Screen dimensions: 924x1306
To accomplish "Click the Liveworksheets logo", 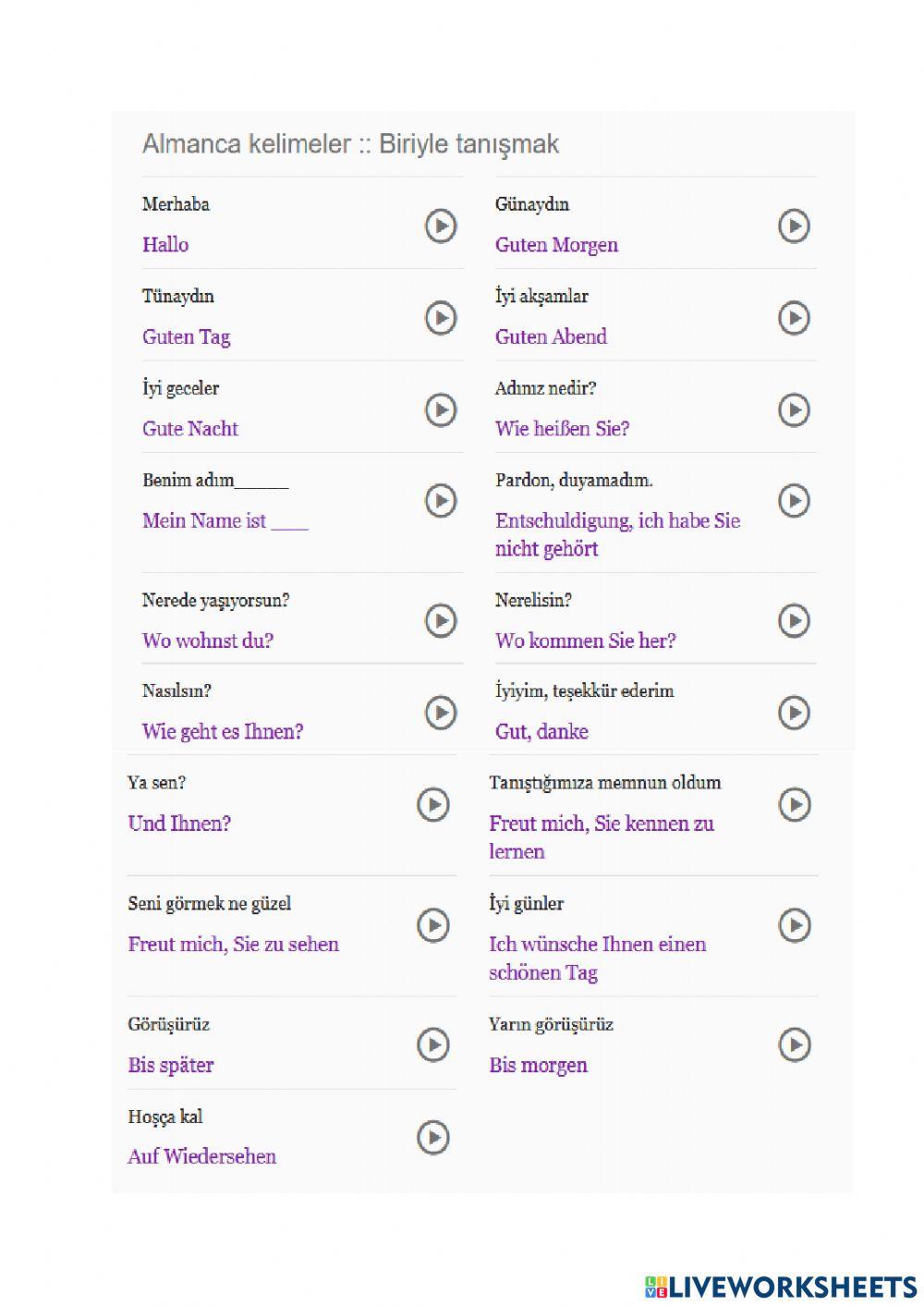I will pos(781,1287).
